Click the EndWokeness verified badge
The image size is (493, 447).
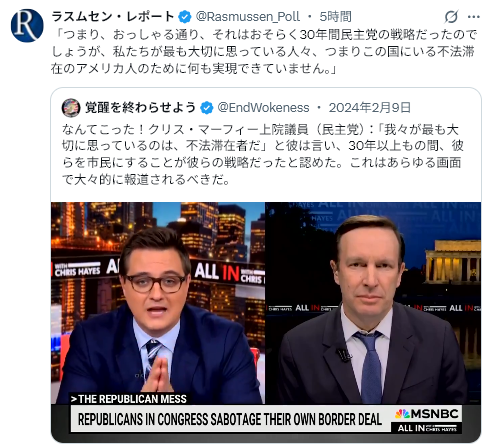click(x=207, y=108)
